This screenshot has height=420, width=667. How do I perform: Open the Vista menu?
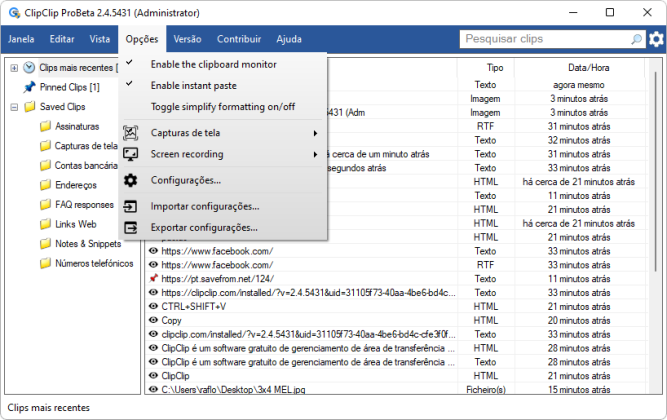pyautogui.click(x=100, y=39)
